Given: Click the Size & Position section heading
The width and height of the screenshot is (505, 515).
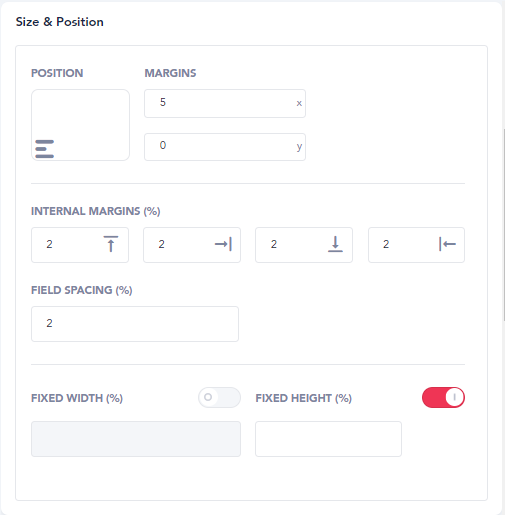Looking at the screenshot, I should tap(60, 22).
